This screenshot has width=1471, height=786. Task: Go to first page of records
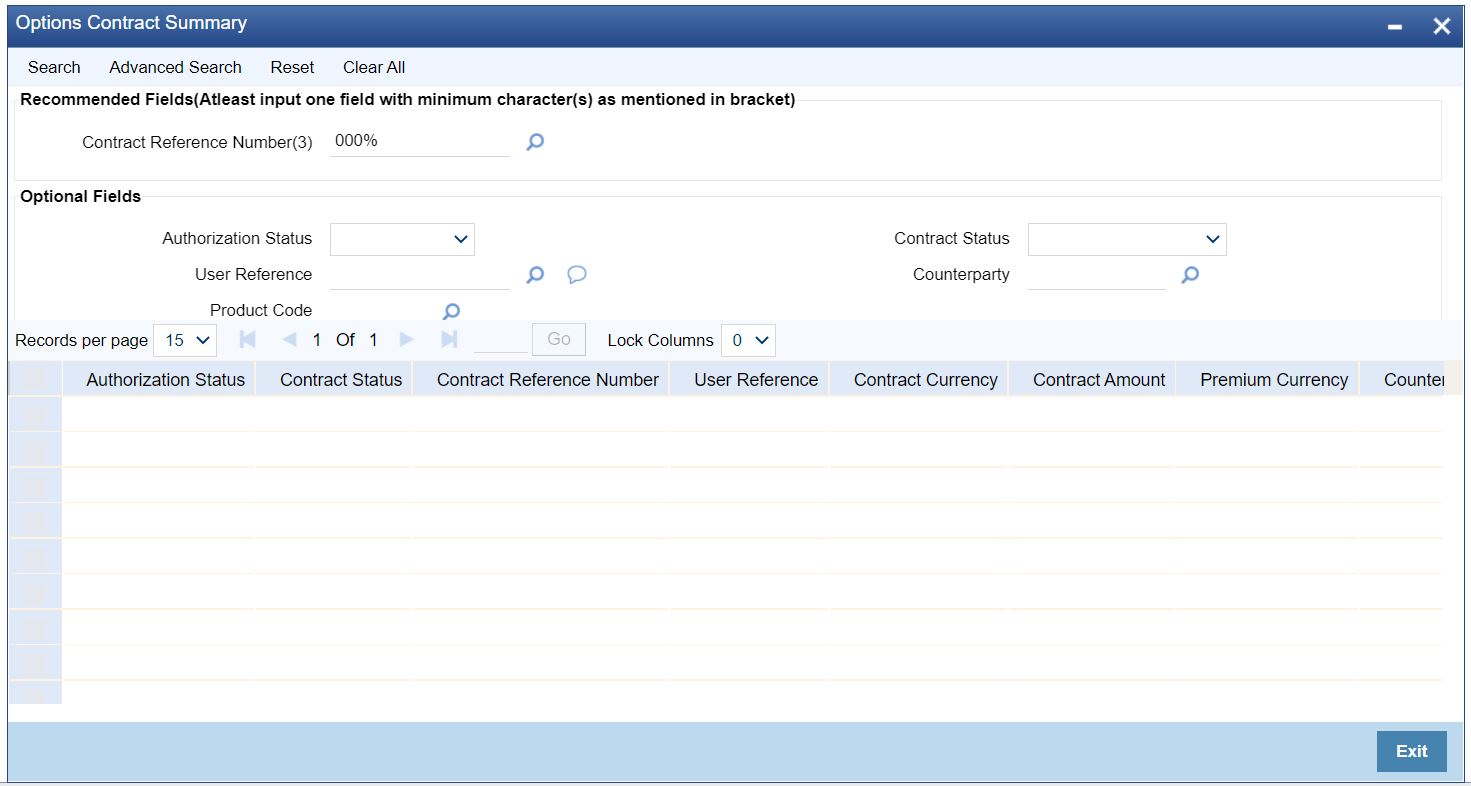click(x=248, y=340)
